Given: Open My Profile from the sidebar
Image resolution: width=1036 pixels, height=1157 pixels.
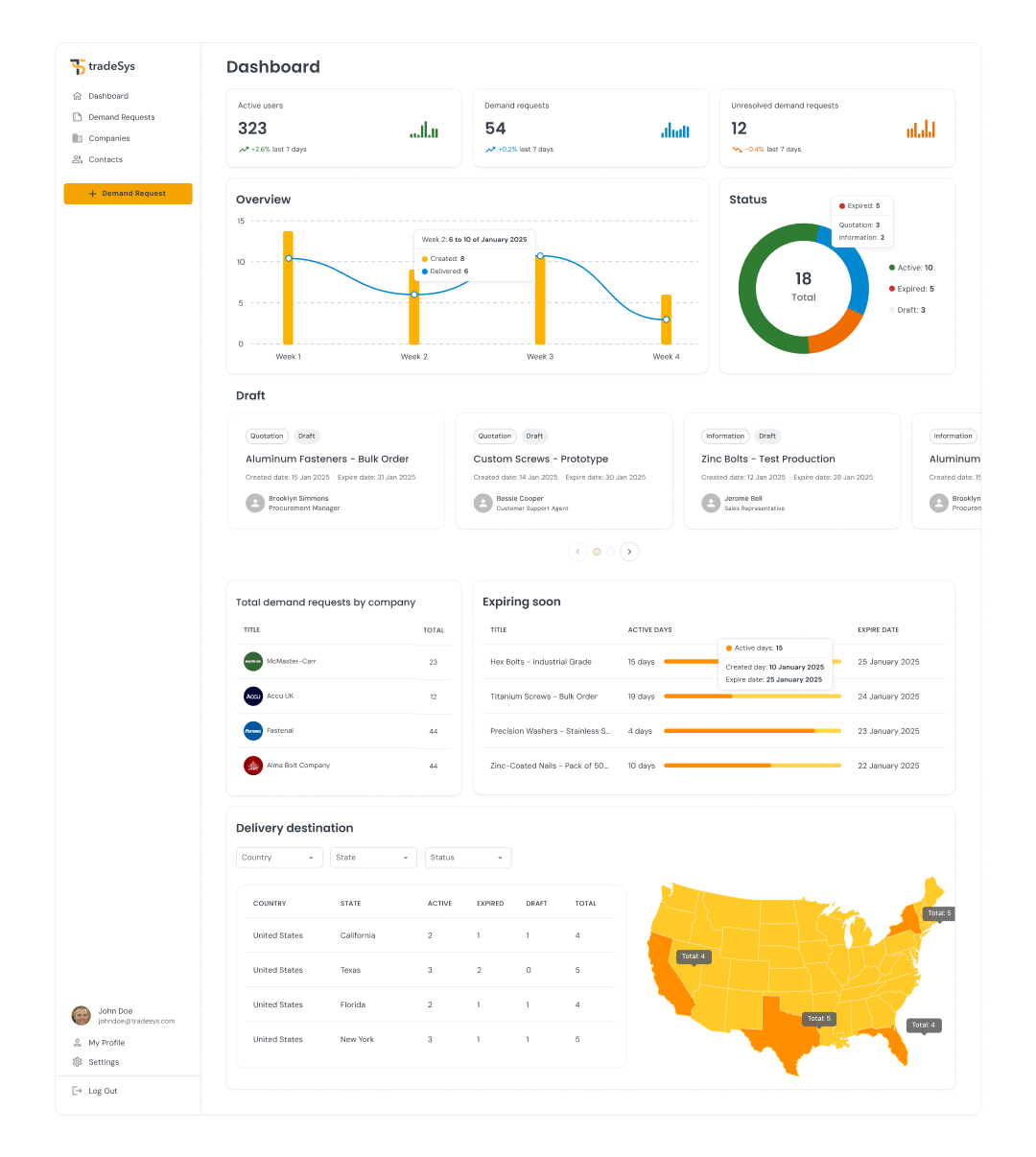Looking at the screenshot, I should [106, 1043].
